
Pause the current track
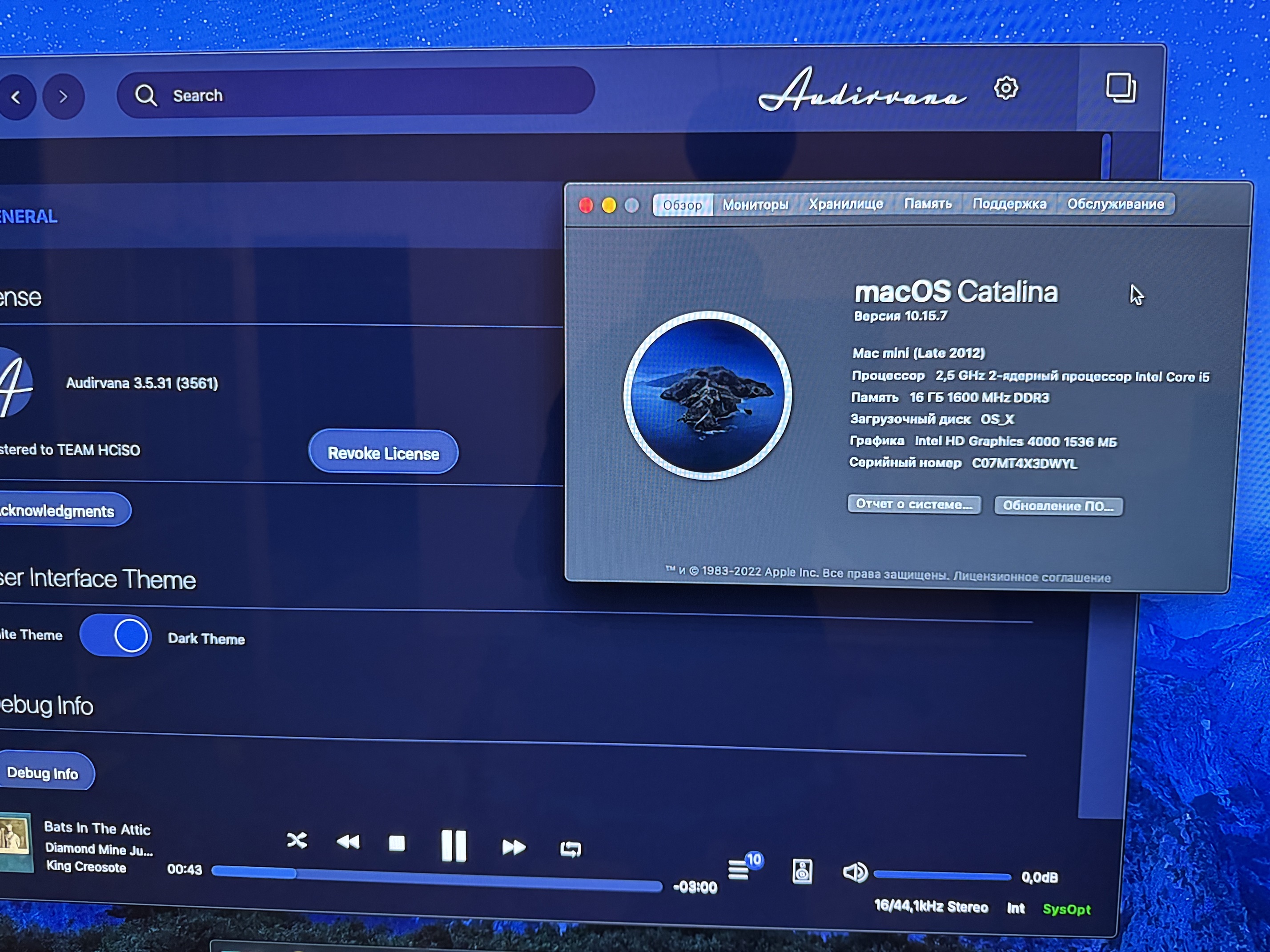coord(454,845)
